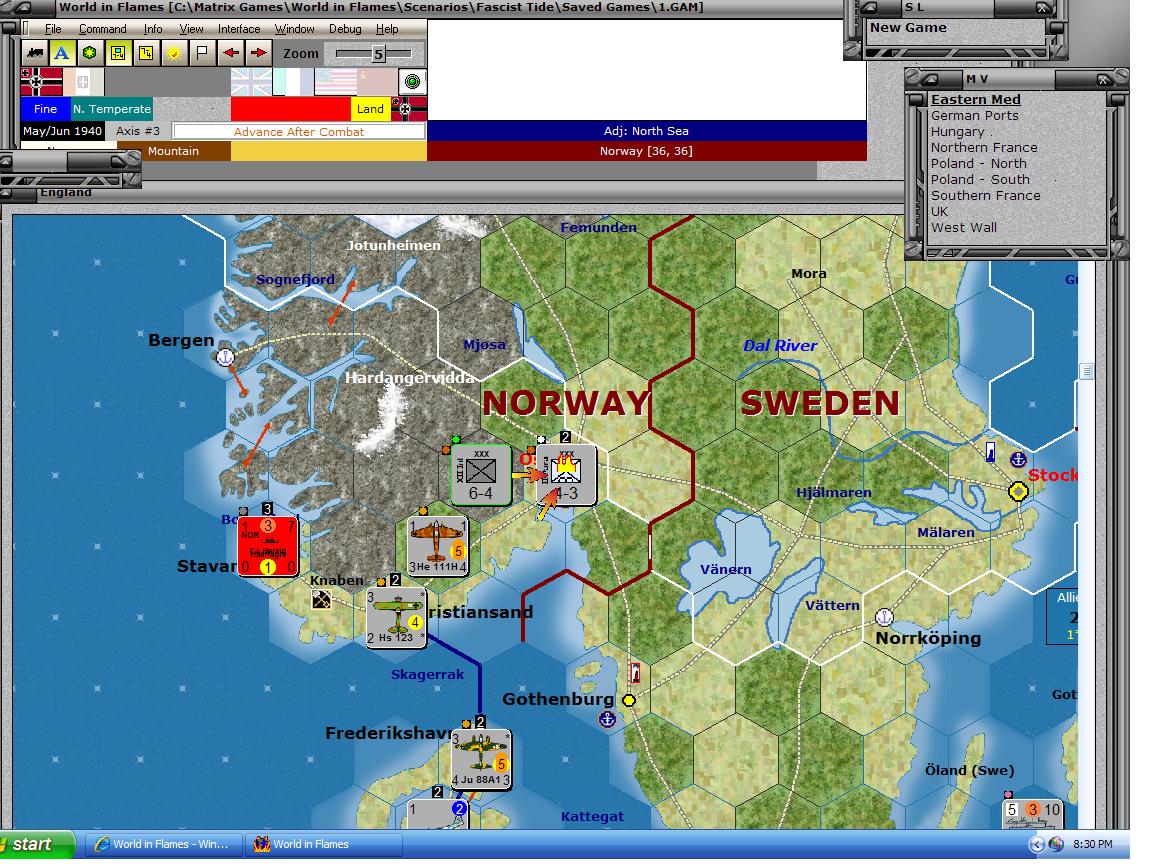The width and height of the screenshot is (1152, 864).
Task: Click the green circular indicator button
Action: [x=412, y=82]
